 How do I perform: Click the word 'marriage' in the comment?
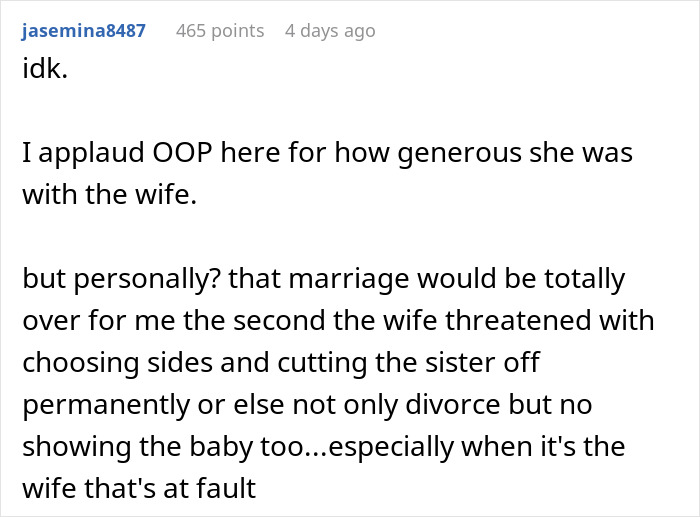(349, 280)
